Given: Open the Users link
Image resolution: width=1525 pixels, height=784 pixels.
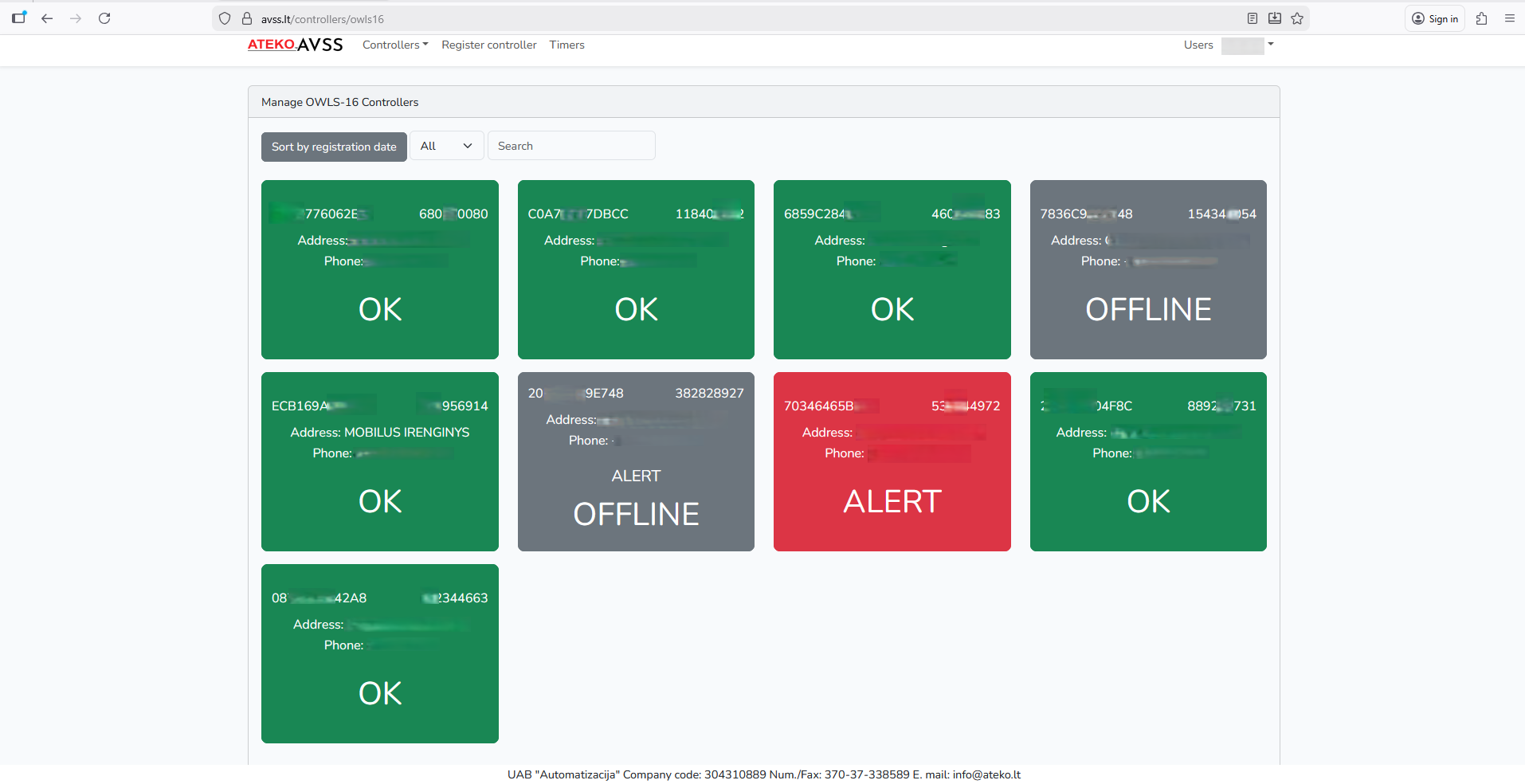Looking at the screenshot, I should 1198,45.
